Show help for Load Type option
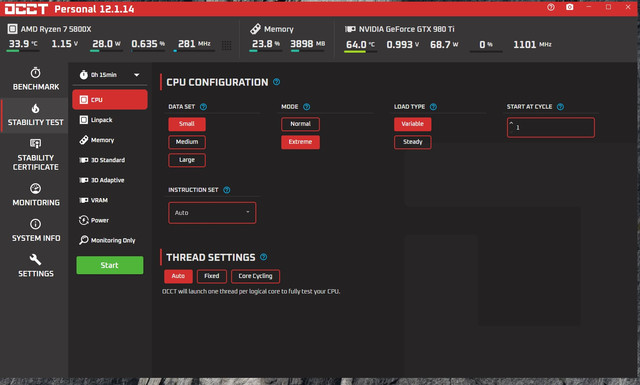 (x=433, y=107)
